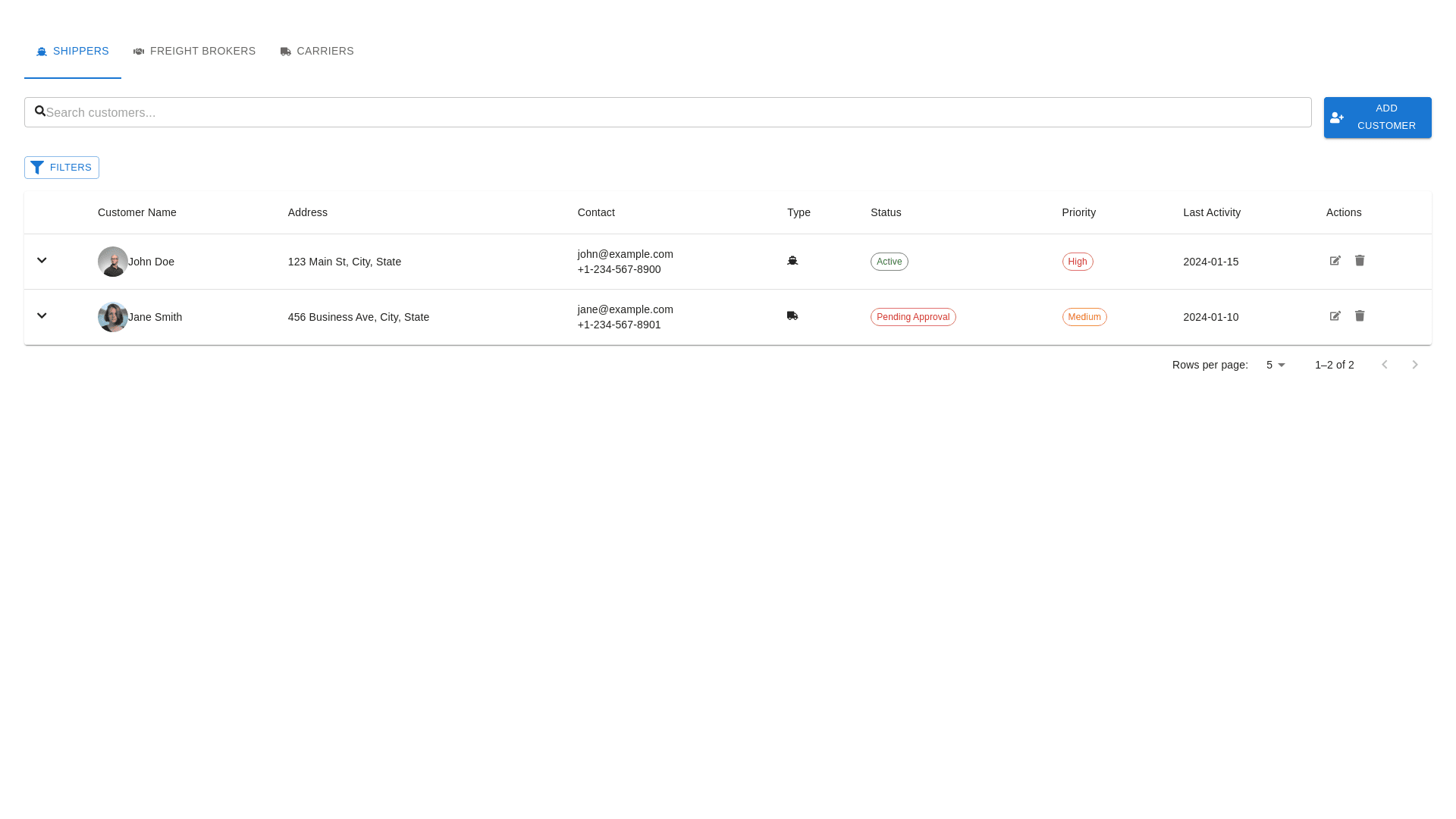The image size is (1456, 819).
Task: Switch to the Freight Brokers tab
Action: [x=194, y=51]
